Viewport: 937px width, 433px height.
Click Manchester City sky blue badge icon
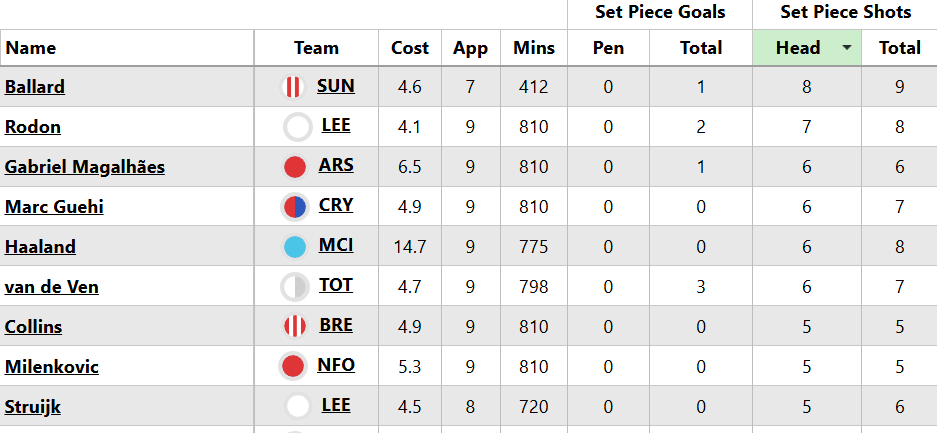click(x=295, y=247)
